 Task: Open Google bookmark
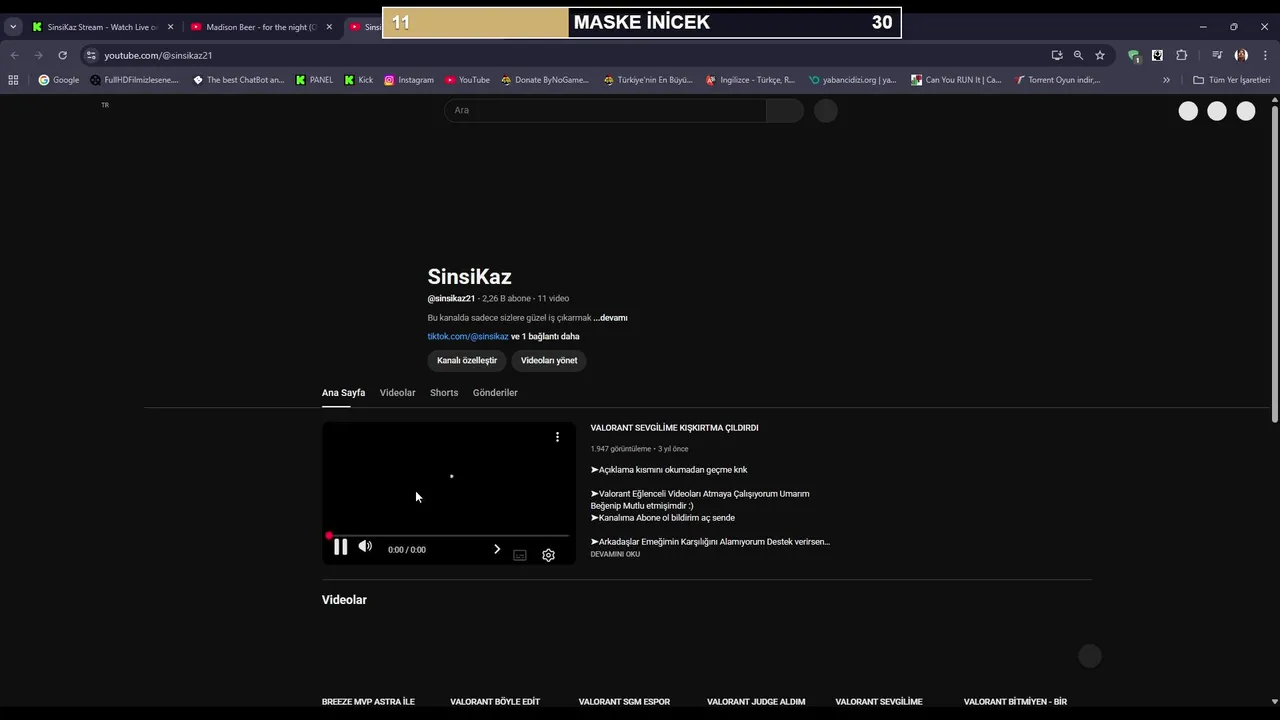point(59,80)
